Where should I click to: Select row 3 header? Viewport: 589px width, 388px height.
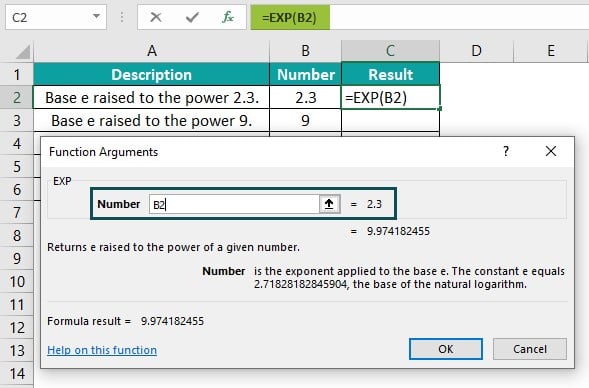click(x=17, y=121)
